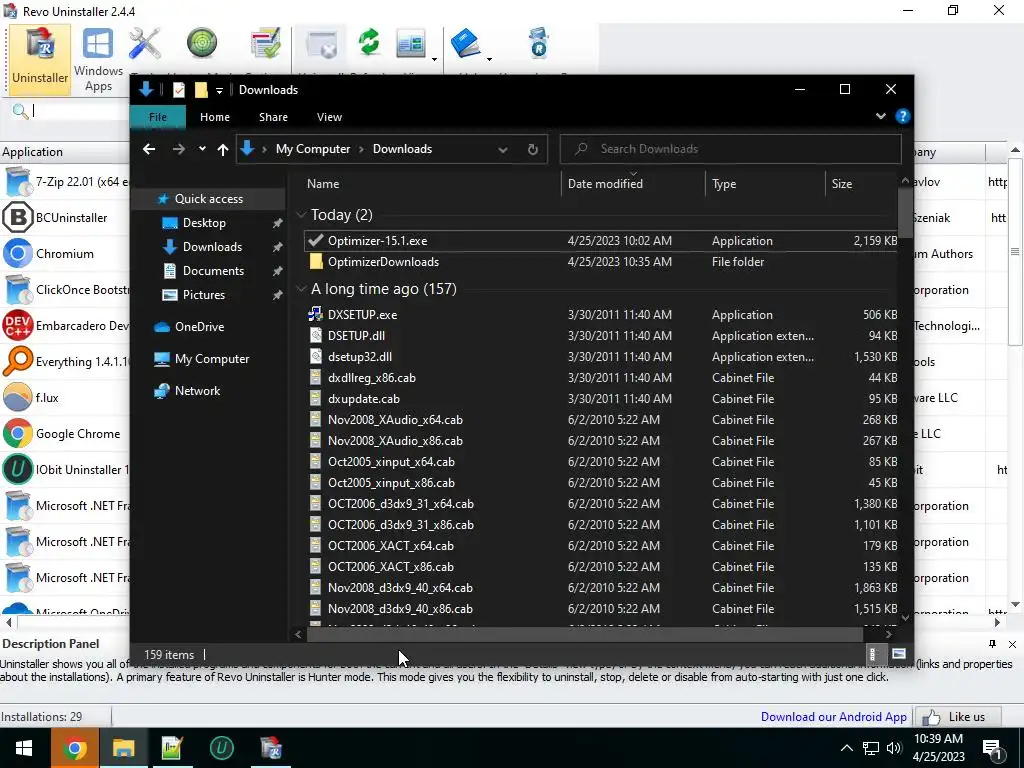Open the File tab in Explorer

coord(158,117)
